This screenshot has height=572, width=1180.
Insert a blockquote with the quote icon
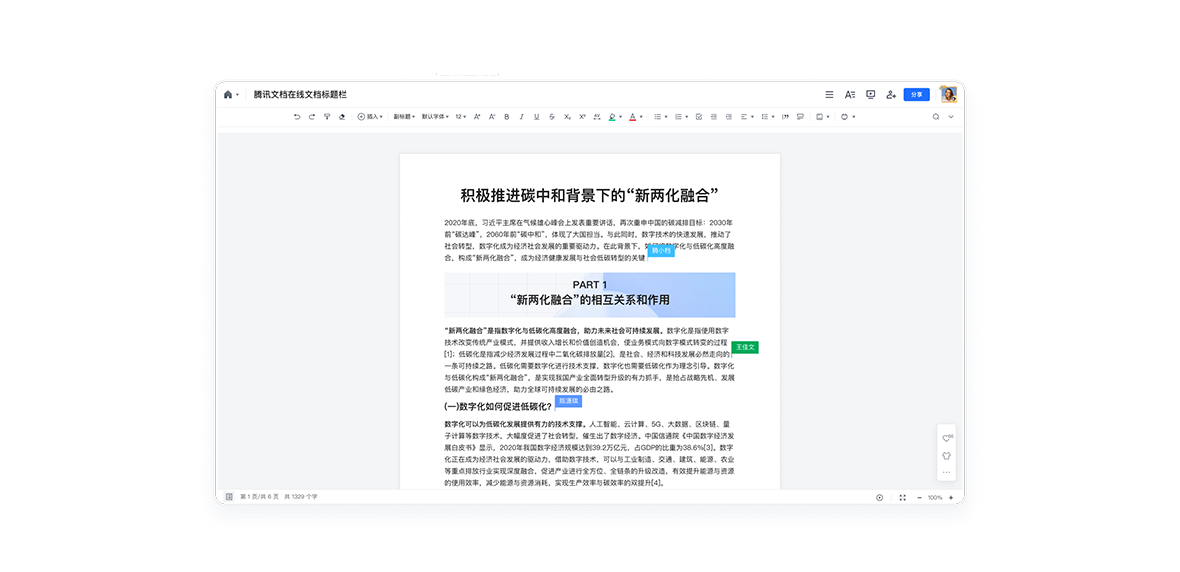(785, 117)
